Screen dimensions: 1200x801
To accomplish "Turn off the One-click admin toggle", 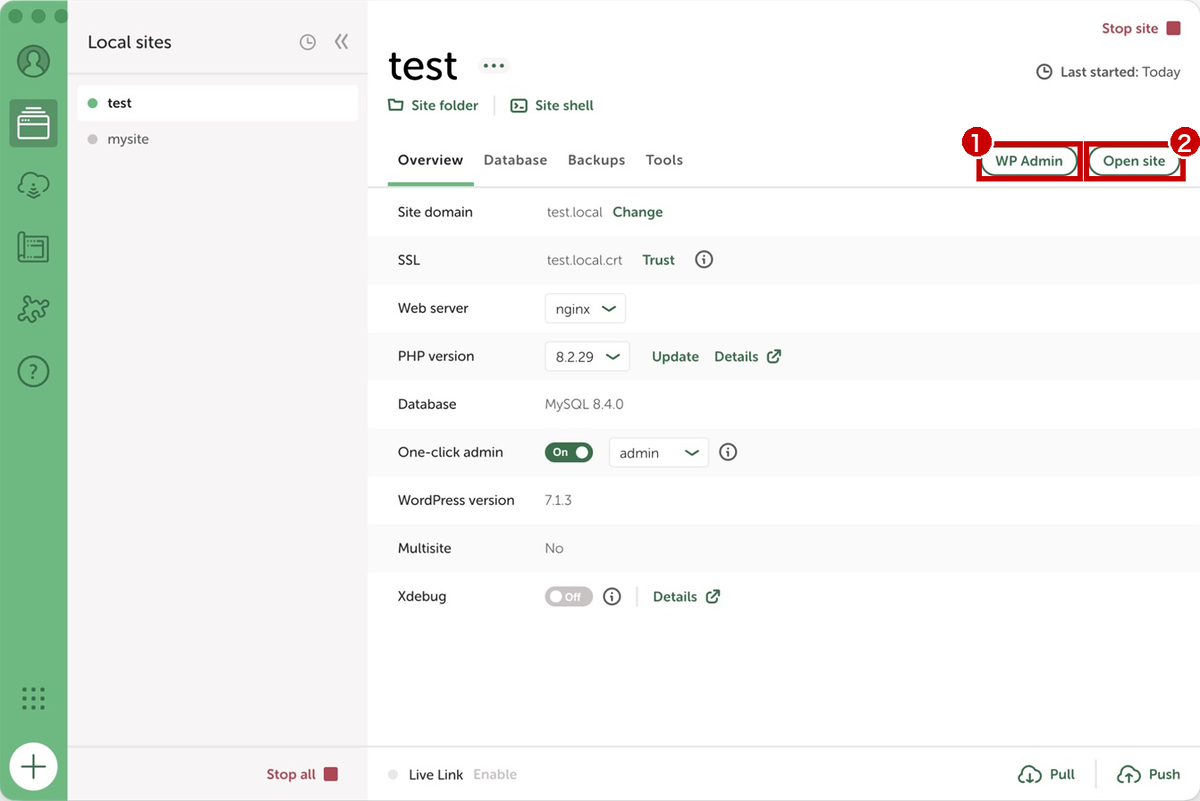I will point(569,452).
